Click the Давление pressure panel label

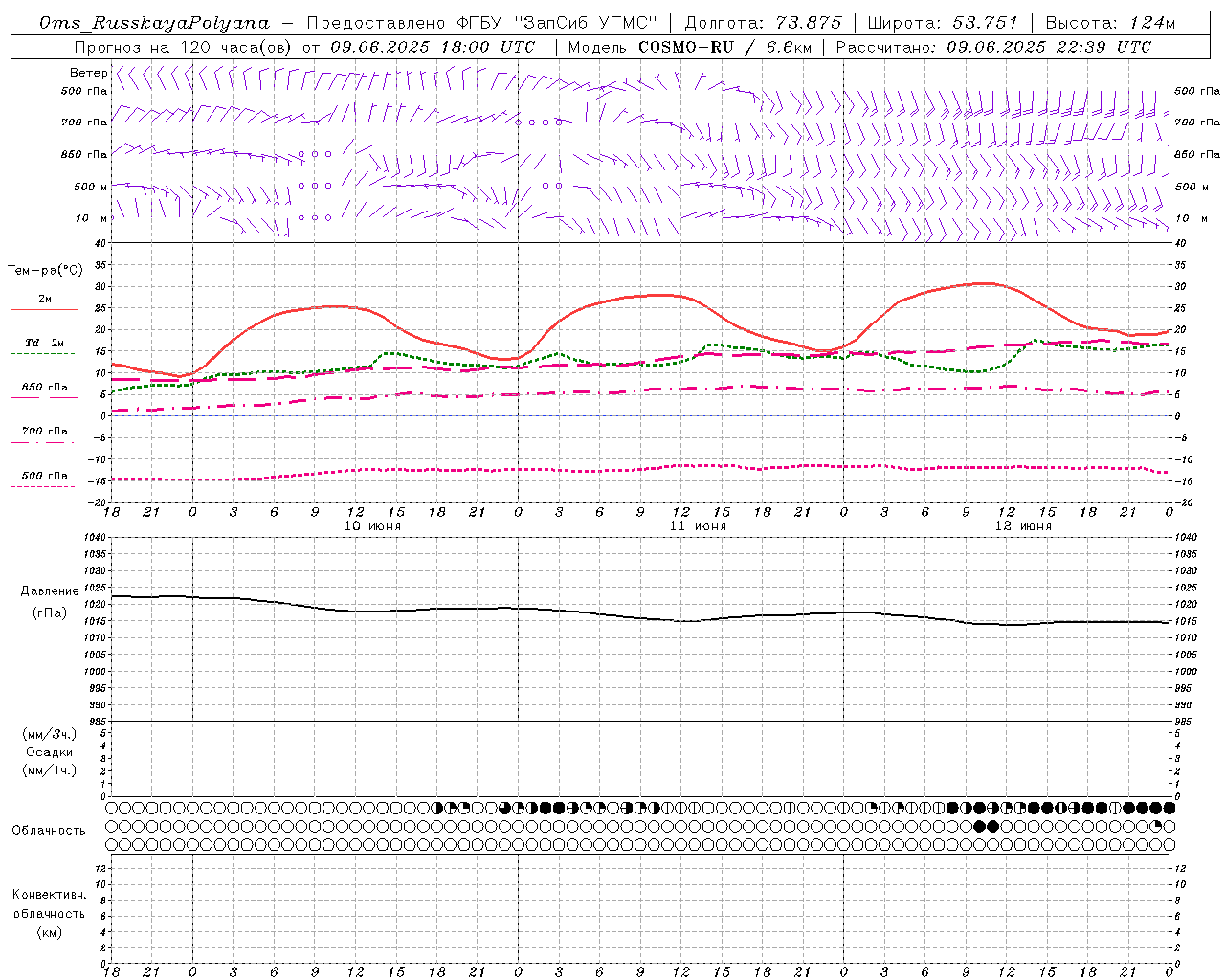click(50, 591)
